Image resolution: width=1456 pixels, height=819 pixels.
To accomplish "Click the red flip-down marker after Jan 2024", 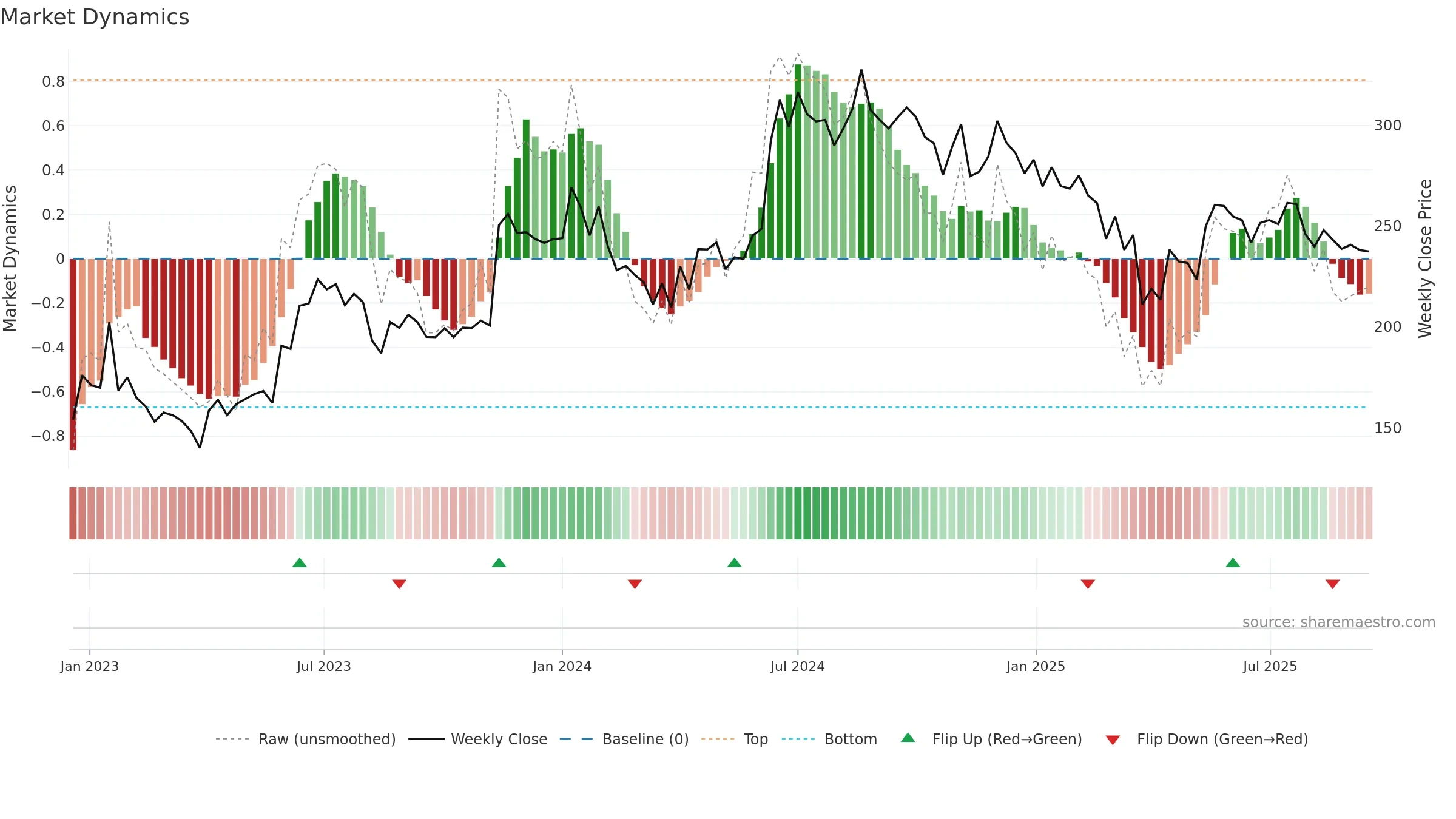I will click(635, 584).
